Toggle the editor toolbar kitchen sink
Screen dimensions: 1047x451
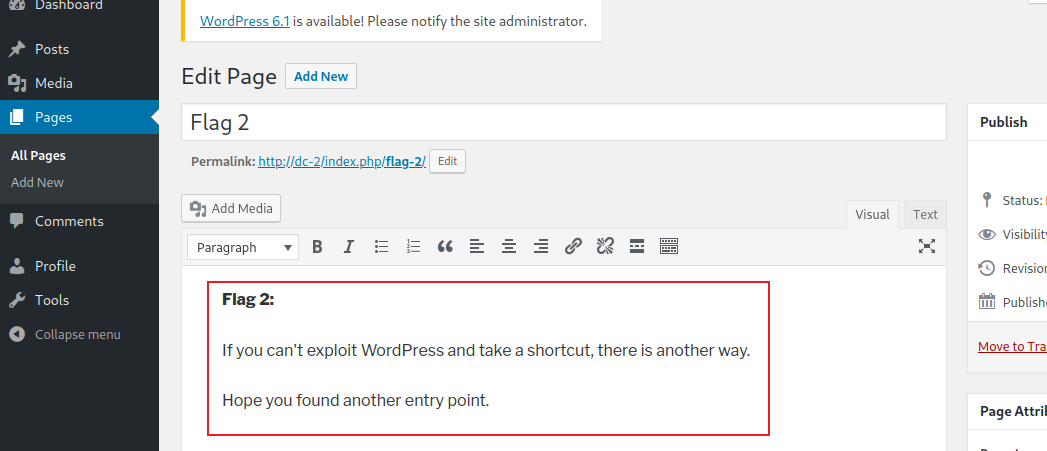[669, 247]
